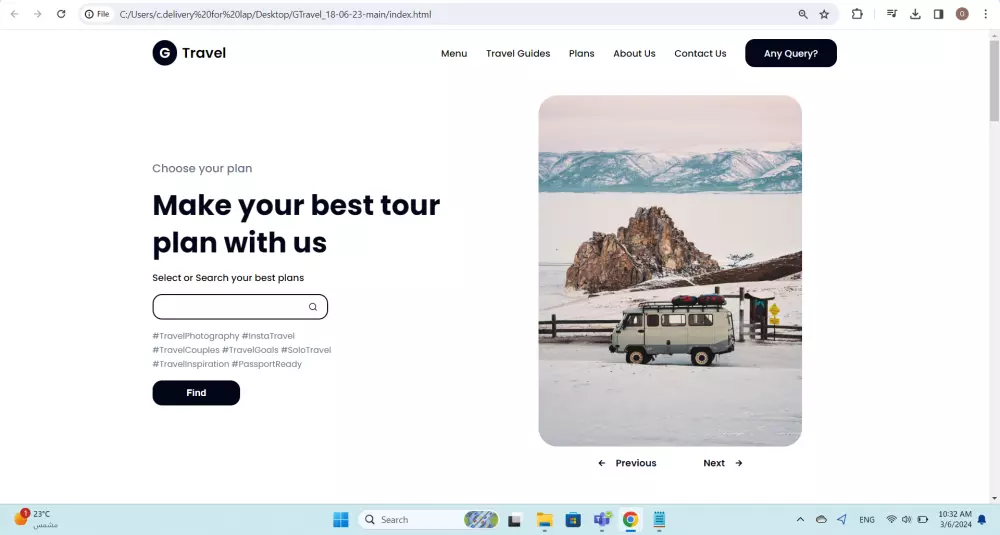Click the #TravelInspiration hashtag
The image size is (1000, 535).
[x=191, y=363]
